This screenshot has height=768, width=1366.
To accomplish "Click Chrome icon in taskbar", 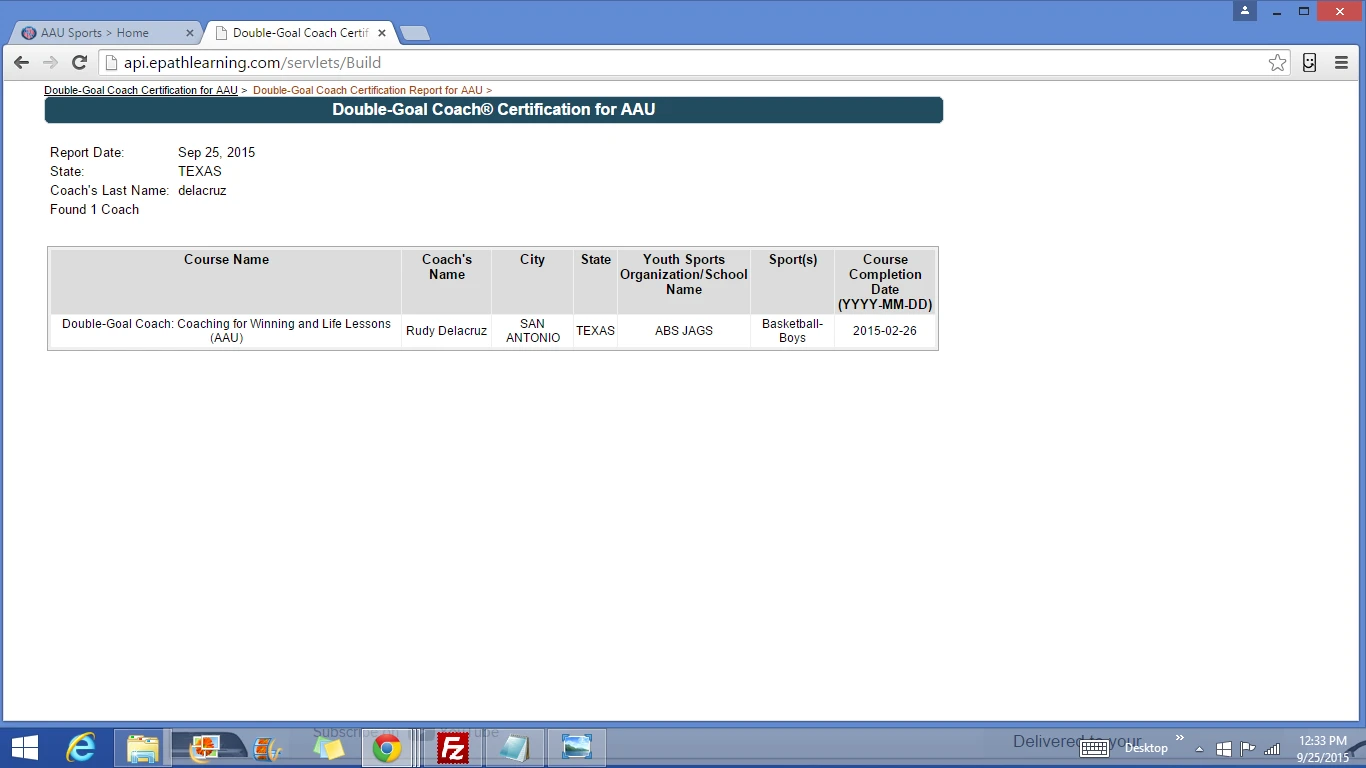I will point(387,748).
